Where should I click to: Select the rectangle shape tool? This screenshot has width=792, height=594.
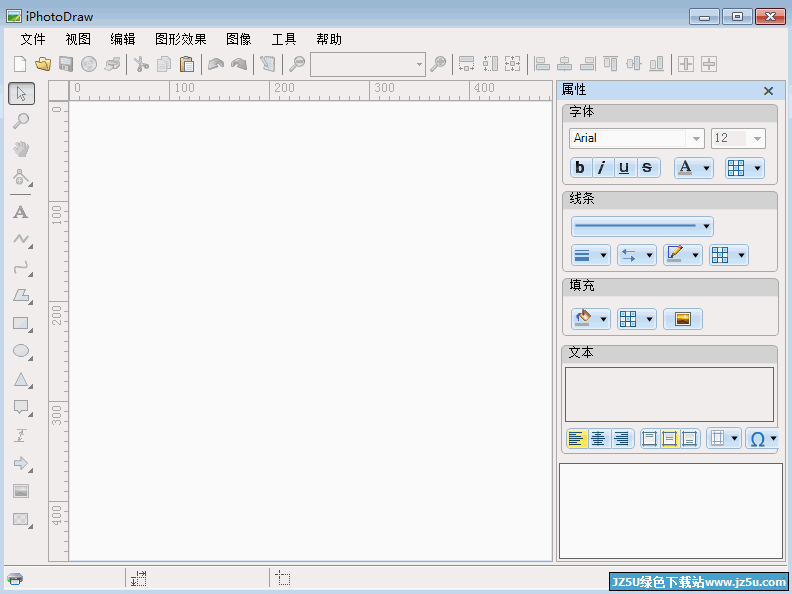click(22, 323)
